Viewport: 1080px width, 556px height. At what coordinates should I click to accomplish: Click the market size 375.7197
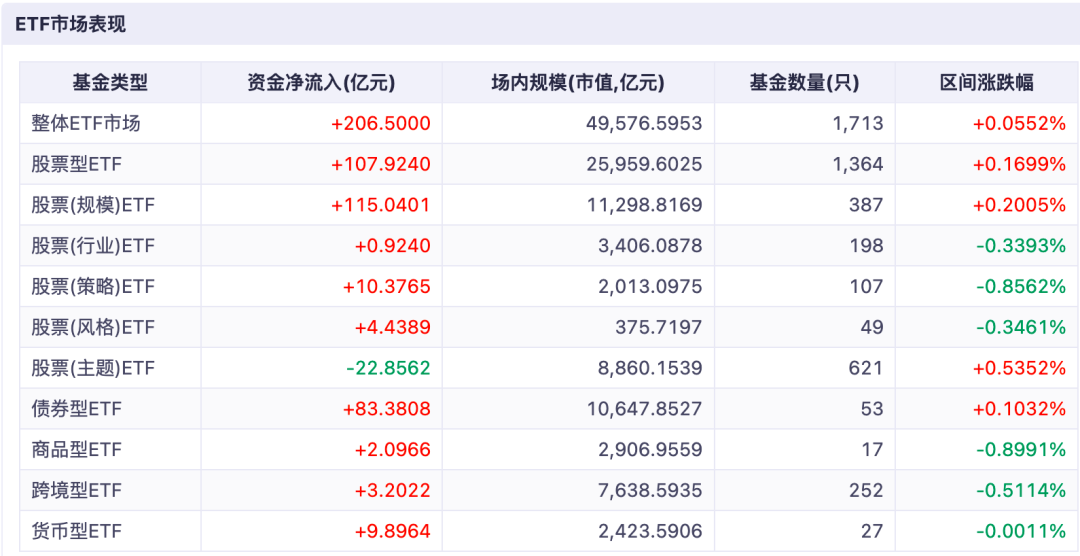[x=659, y=327]
